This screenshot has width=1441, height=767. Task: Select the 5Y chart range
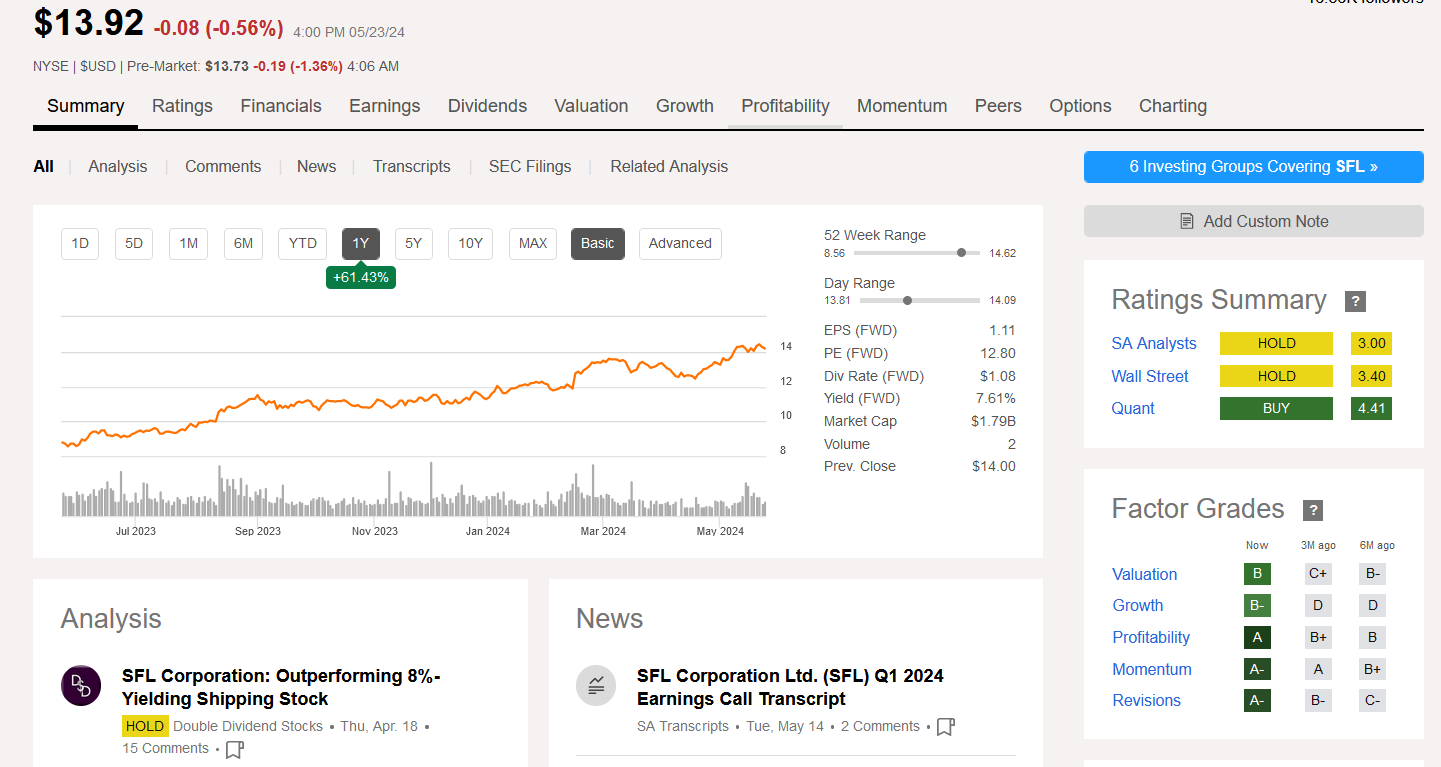(414, 243)
